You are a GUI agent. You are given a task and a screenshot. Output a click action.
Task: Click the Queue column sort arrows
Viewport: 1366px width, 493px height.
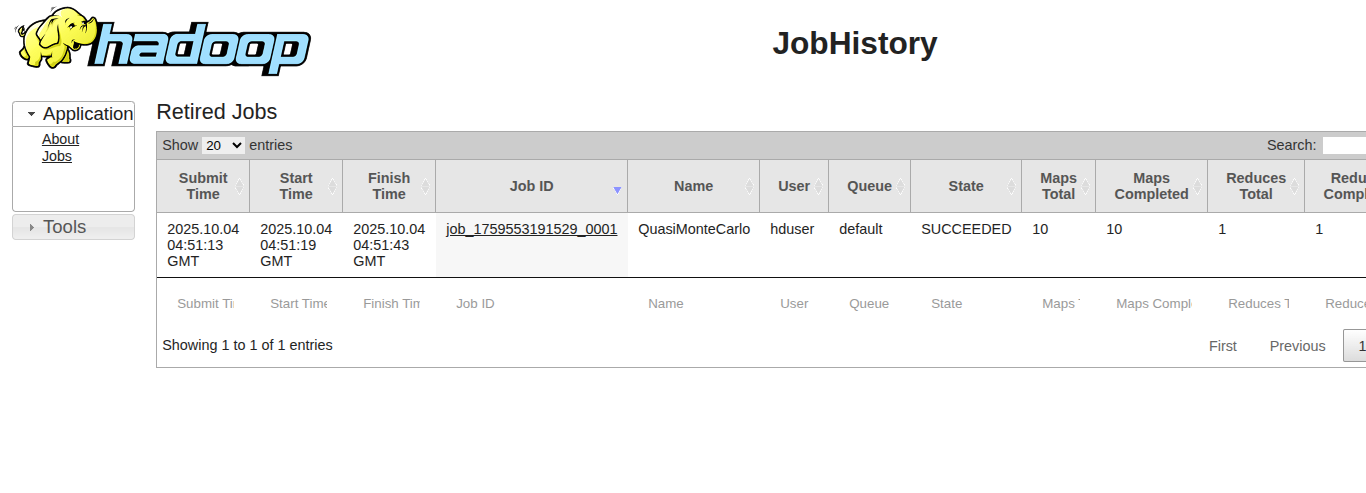900,187
